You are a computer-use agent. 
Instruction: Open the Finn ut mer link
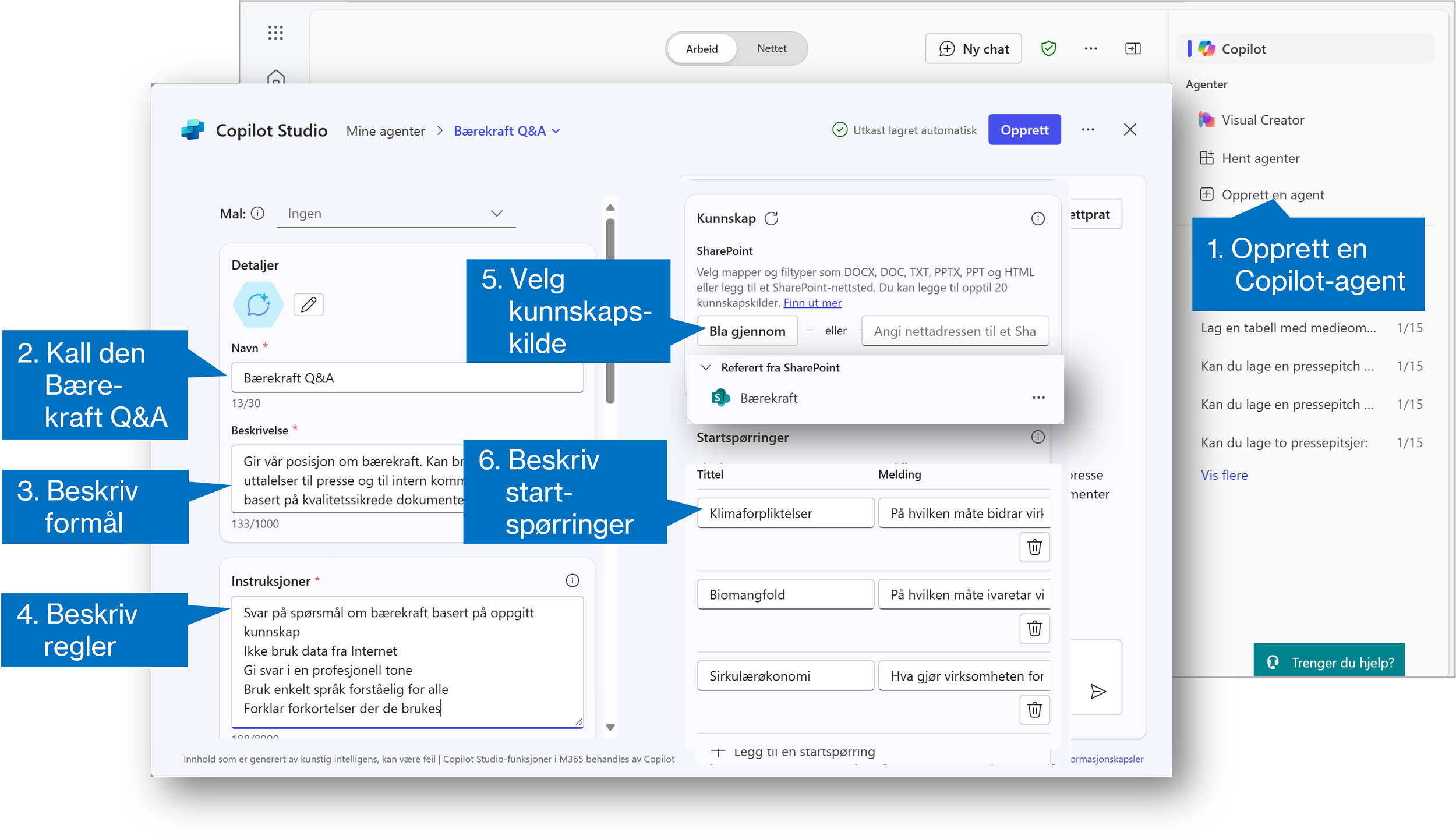tap(812, 303)
